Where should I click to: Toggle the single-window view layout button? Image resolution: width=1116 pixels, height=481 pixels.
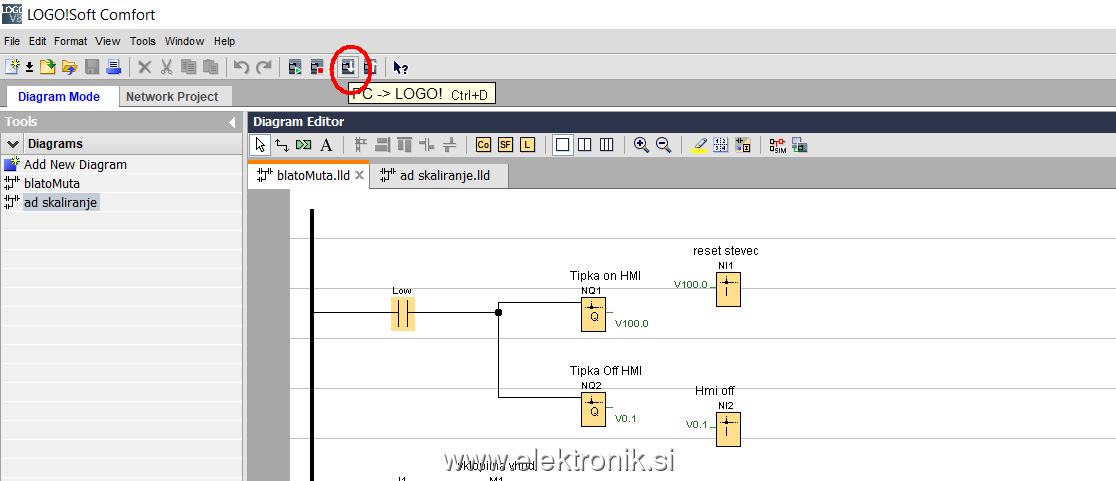pos(562,145)
